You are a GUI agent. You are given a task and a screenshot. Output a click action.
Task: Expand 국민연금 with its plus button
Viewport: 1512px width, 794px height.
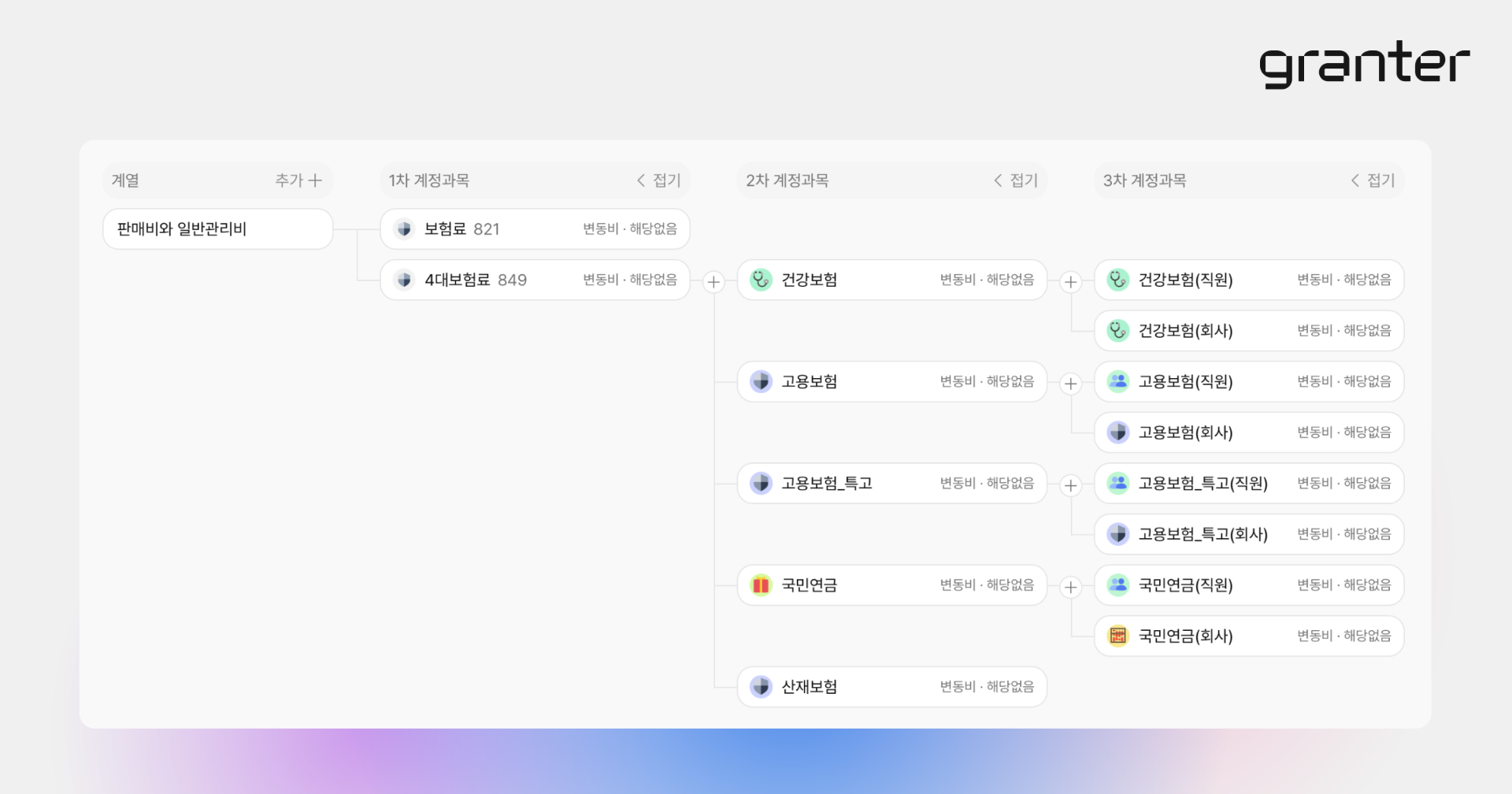click(x=1071, y=587)
